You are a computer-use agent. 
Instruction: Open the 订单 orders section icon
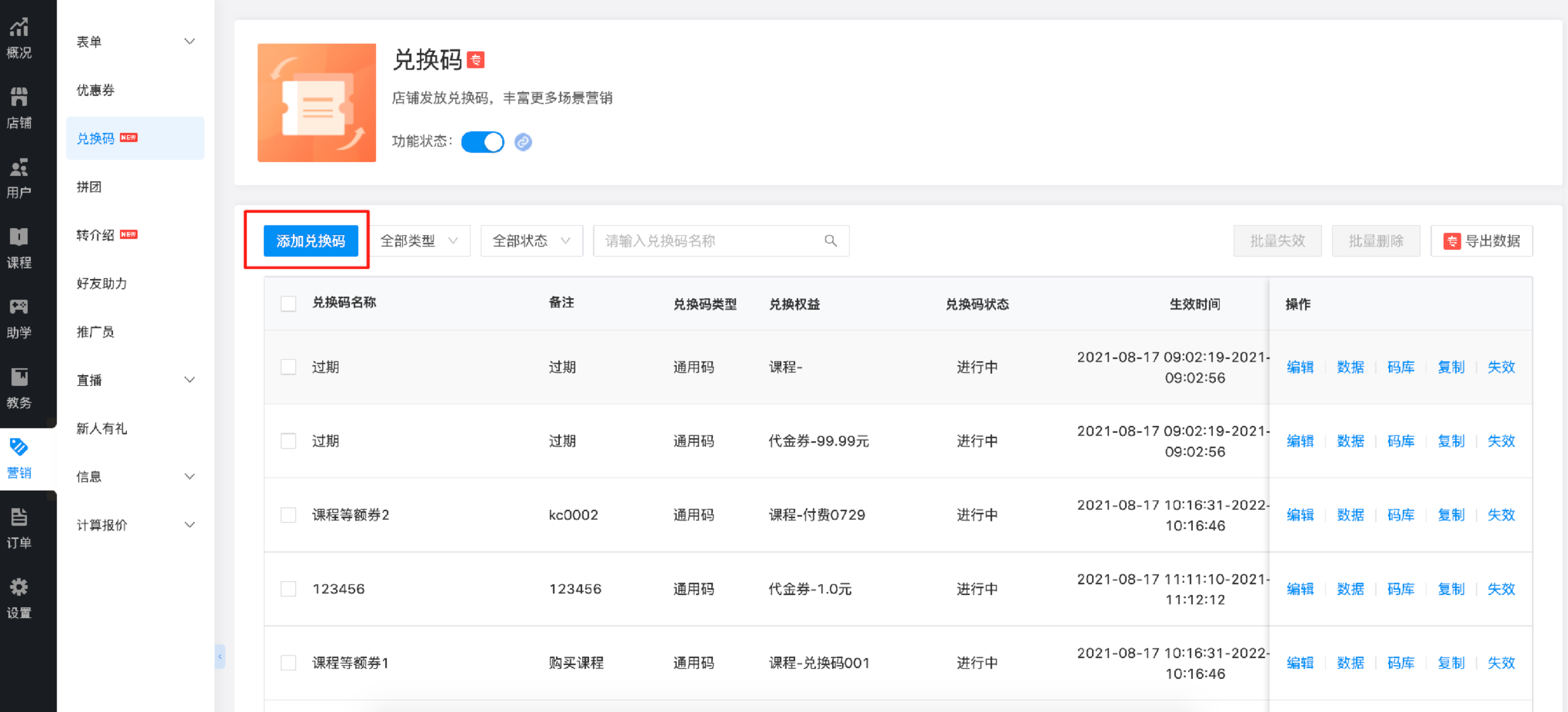19,517
